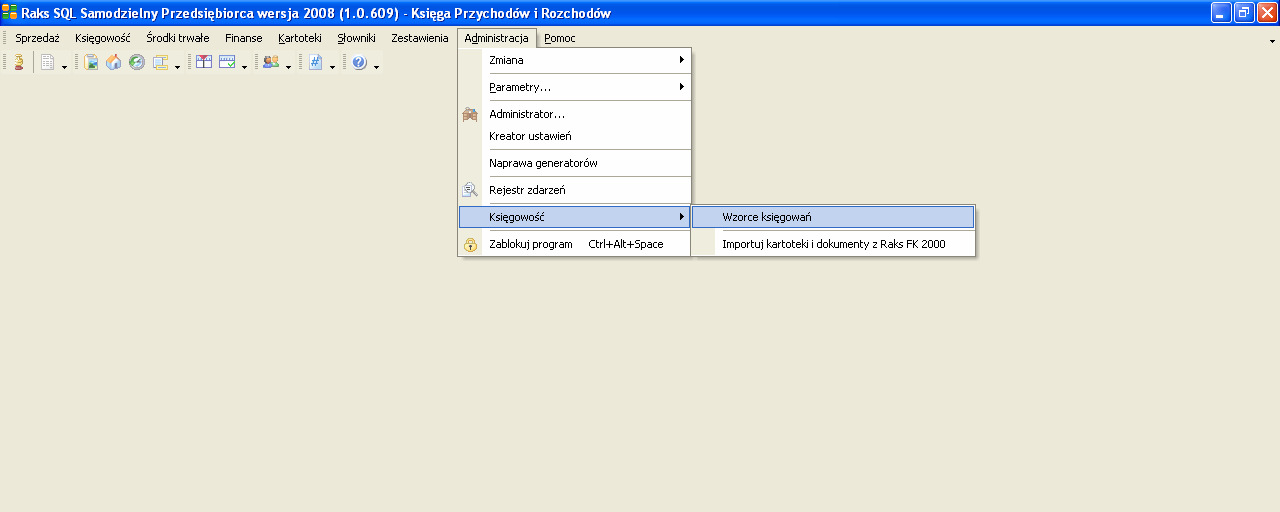This screenshot has height=512, width=1280.
Task: Click the table with red marker icon
Action: click(x=204, y=62)
